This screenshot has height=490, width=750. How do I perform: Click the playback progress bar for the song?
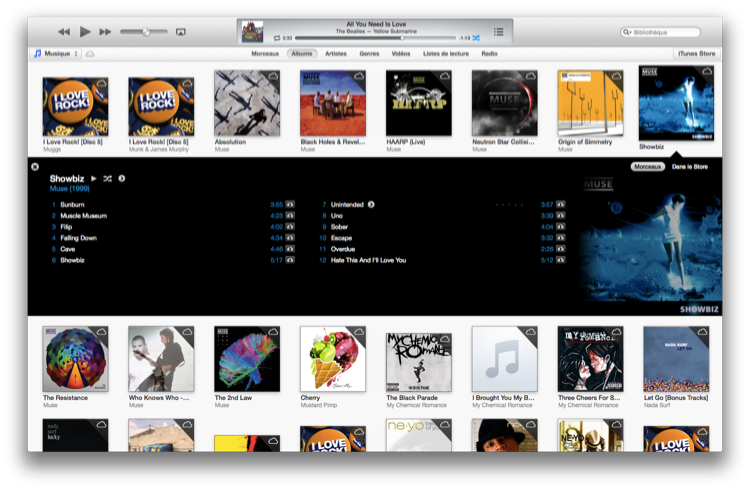click(375, 38)
